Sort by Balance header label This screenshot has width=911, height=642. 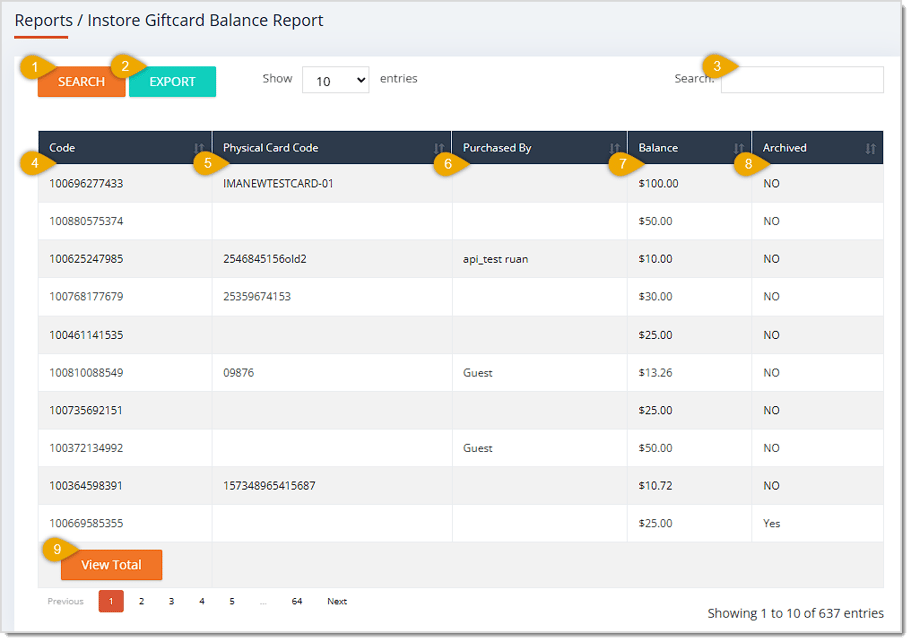658,148
